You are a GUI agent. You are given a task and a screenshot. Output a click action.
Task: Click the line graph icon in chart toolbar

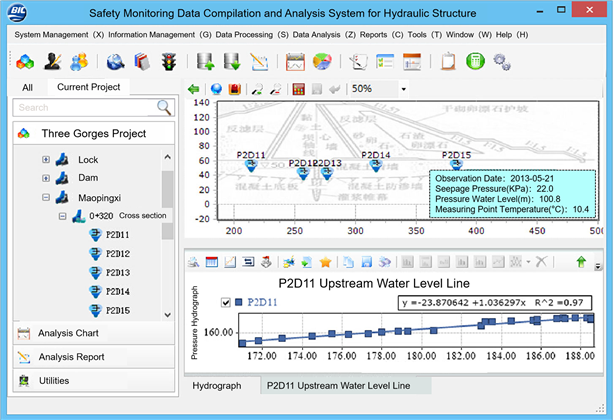point(230,262)
